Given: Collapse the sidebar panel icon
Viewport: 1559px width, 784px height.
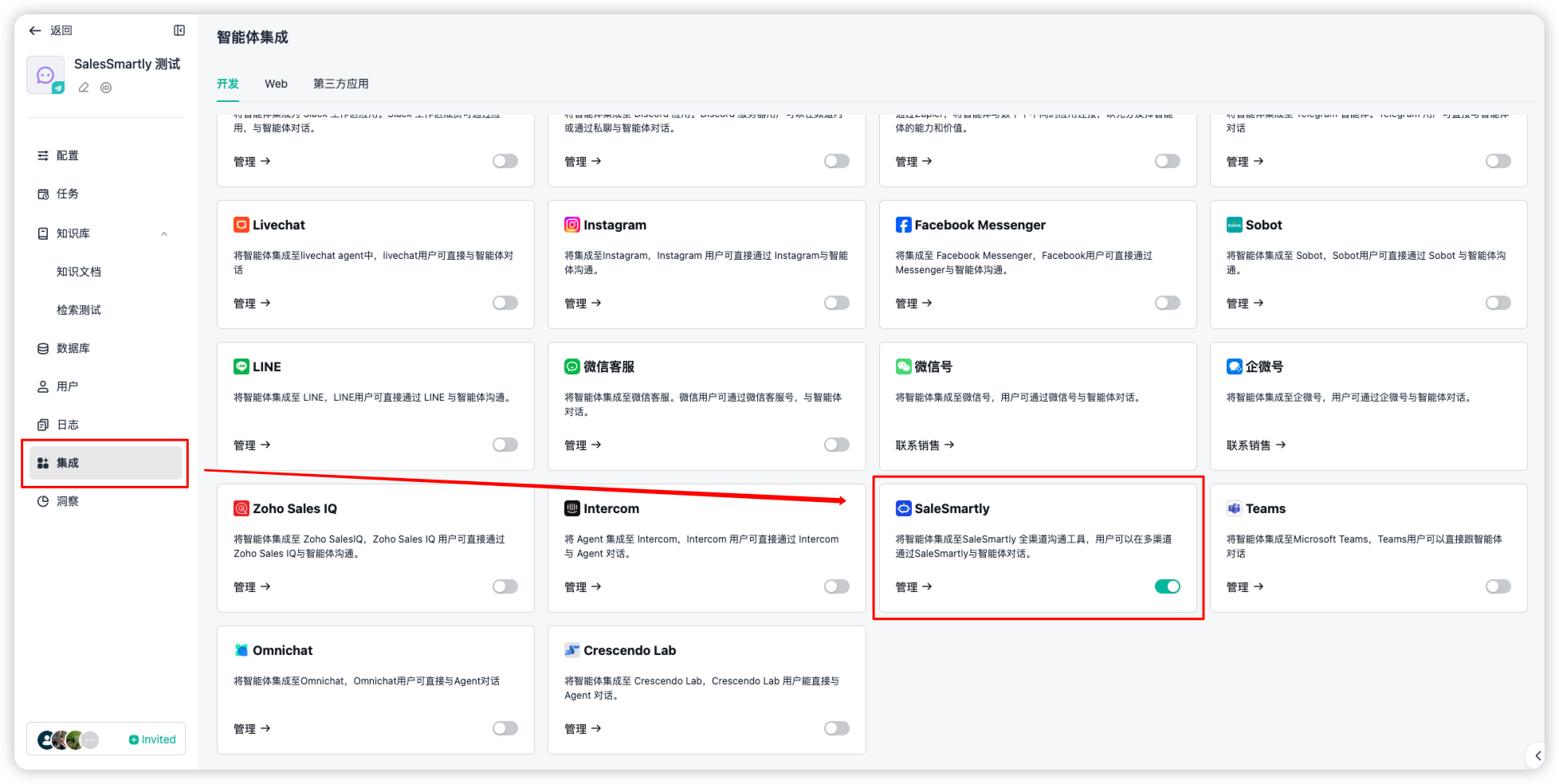Looking at the screenshot, I should tap(179, 30).
